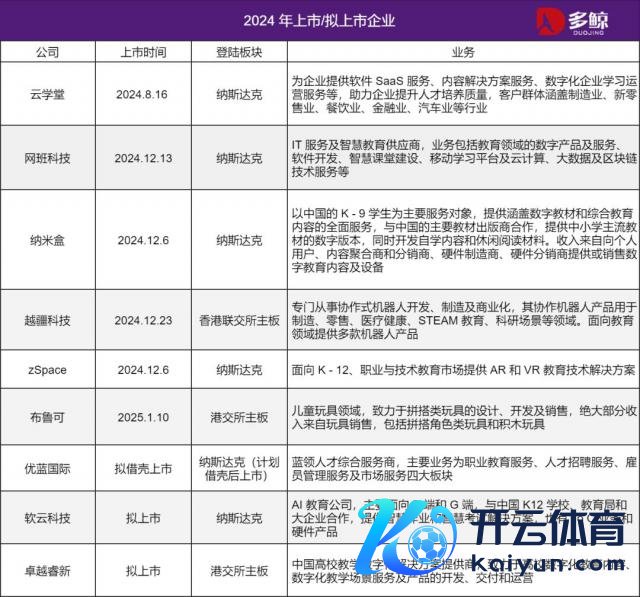The height and width of the screenshot is (597, 640).
Task: Click the 香港联交所主板 board cell
Action: click(240, 321)
